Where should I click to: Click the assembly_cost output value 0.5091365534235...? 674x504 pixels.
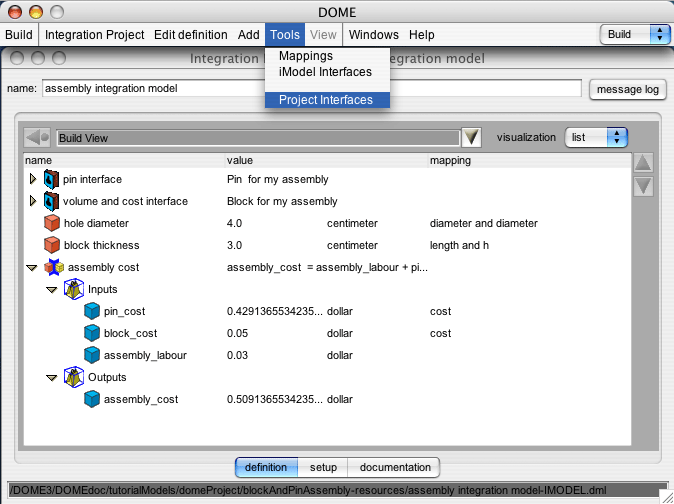click(x=275, y=399)
